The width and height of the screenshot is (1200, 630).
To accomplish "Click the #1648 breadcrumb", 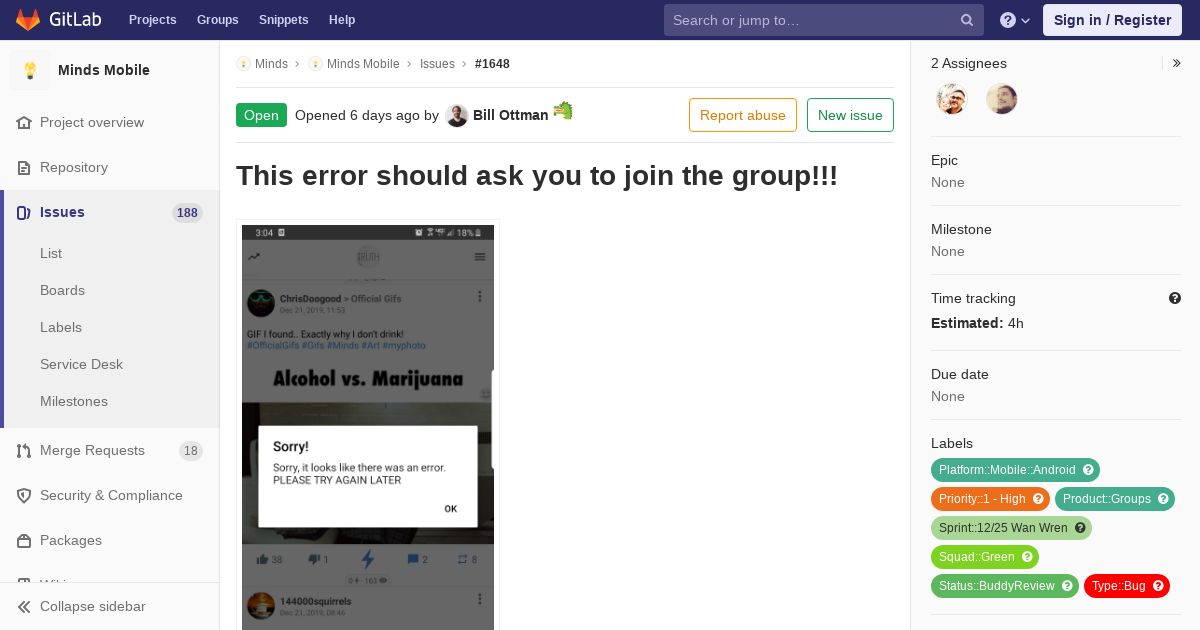I will tap(492, 63).
